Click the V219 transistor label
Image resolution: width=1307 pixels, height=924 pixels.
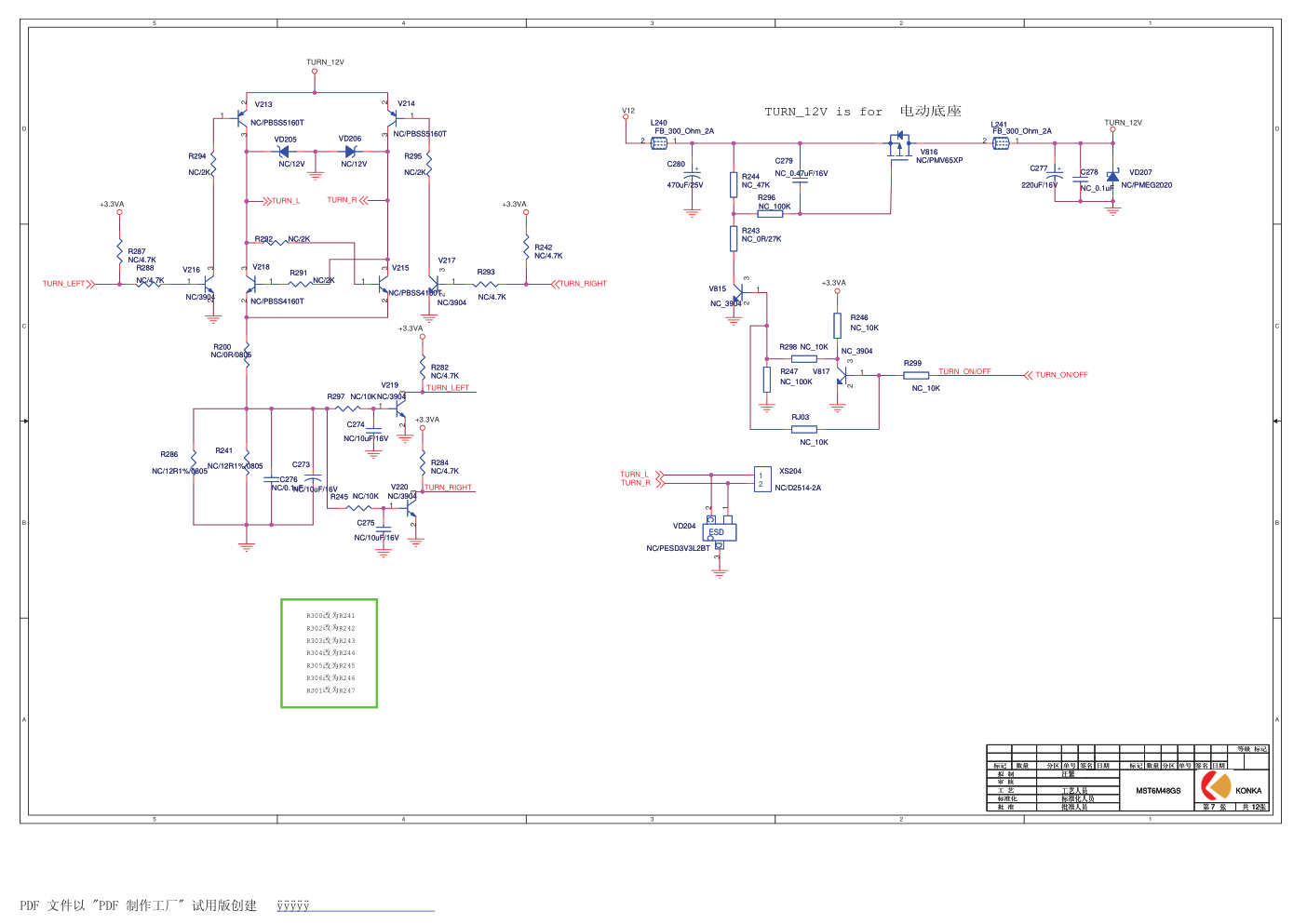390,385
